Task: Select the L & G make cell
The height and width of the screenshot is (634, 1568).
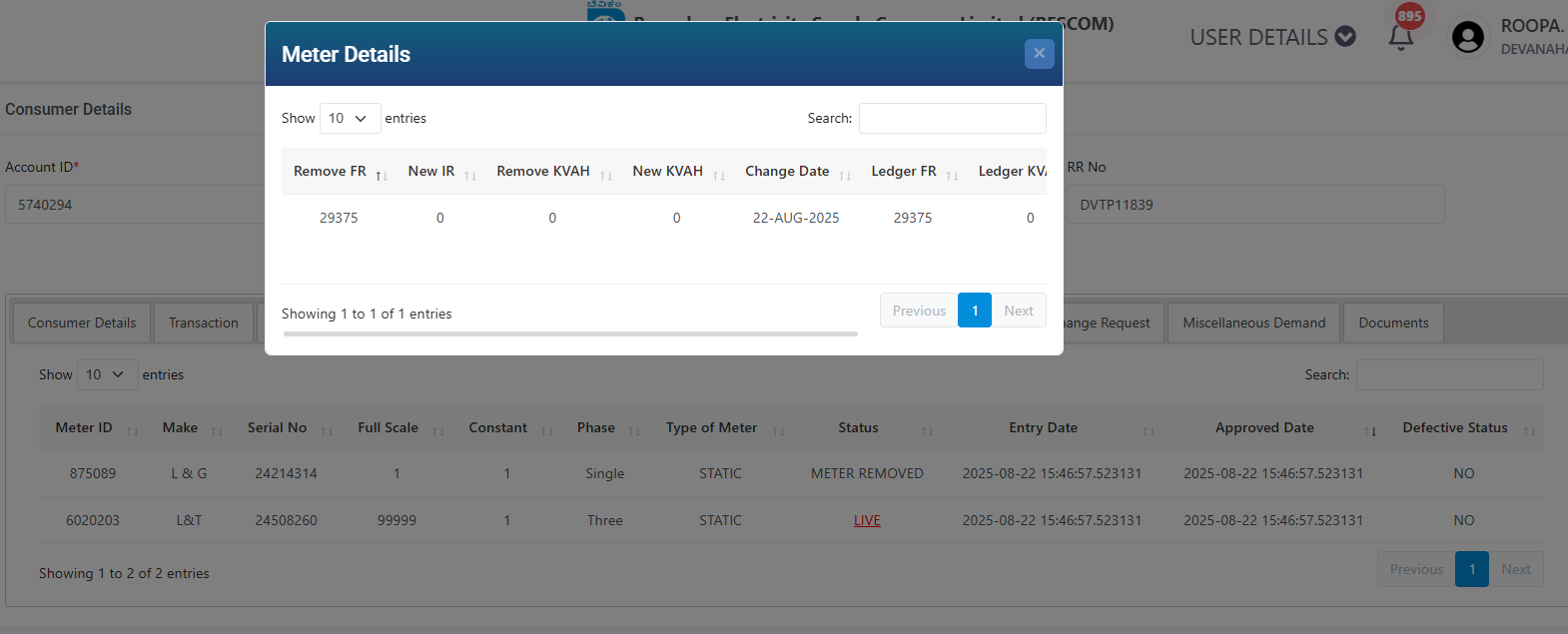Action: [x=189, y=473]
